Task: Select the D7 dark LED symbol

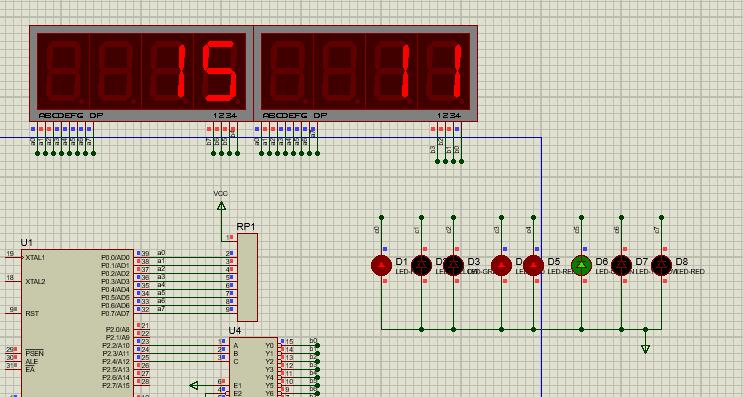Action: [622, 265]
